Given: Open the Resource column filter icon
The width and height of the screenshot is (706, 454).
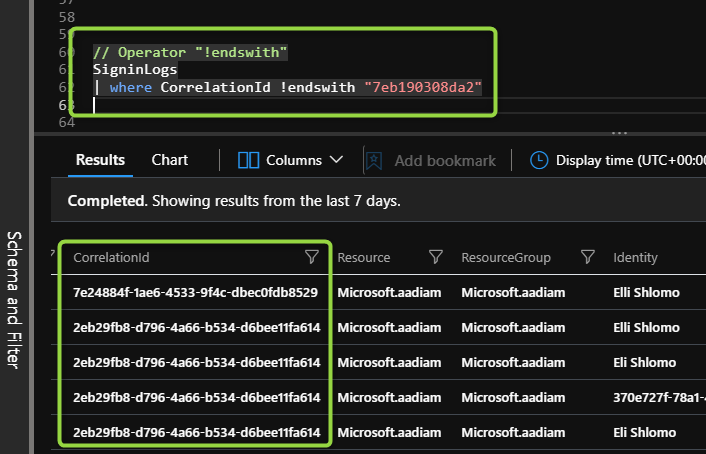Looking at the screenshot, I should [435, 257].
